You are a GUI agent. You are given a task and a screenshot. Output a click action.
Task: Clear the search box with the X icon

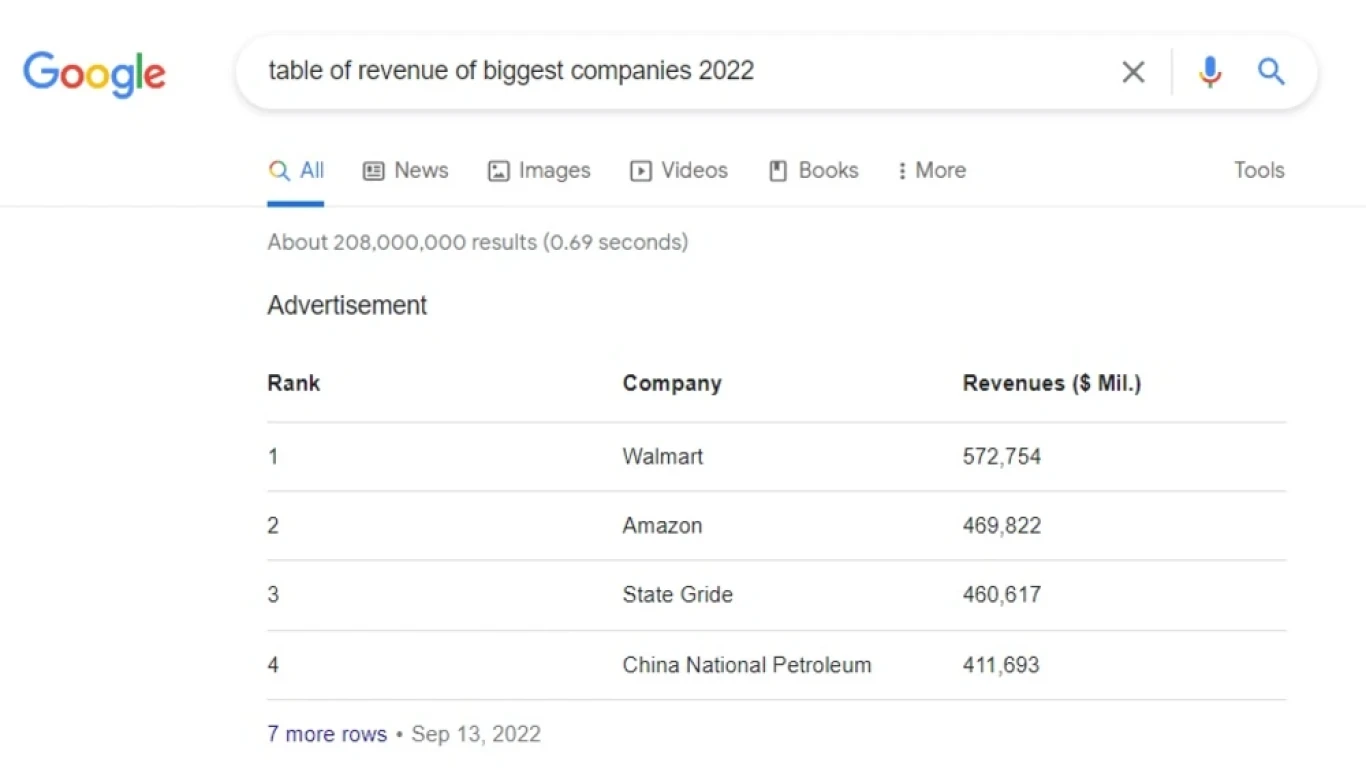tap(1133, 72)
